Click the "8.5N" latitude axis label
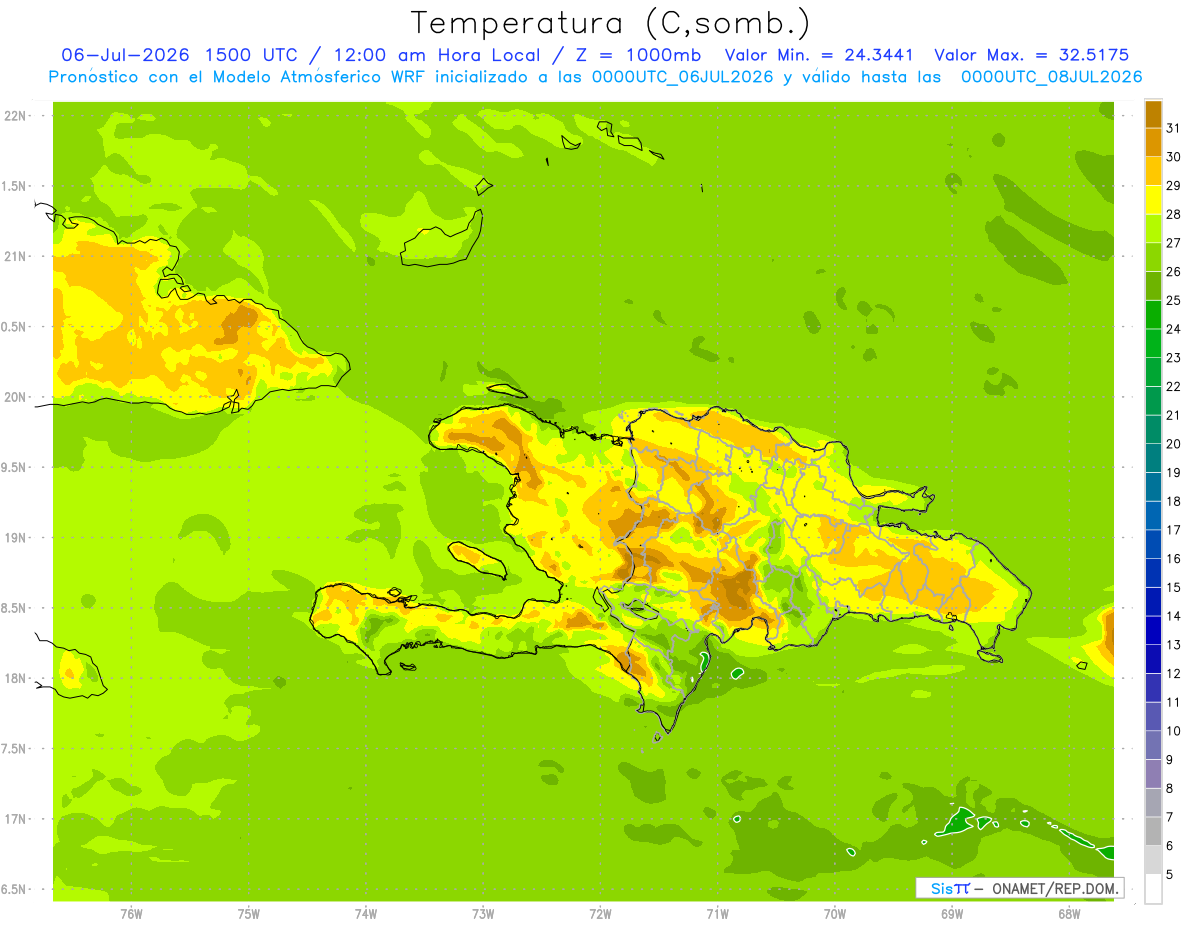 [14, 608]
